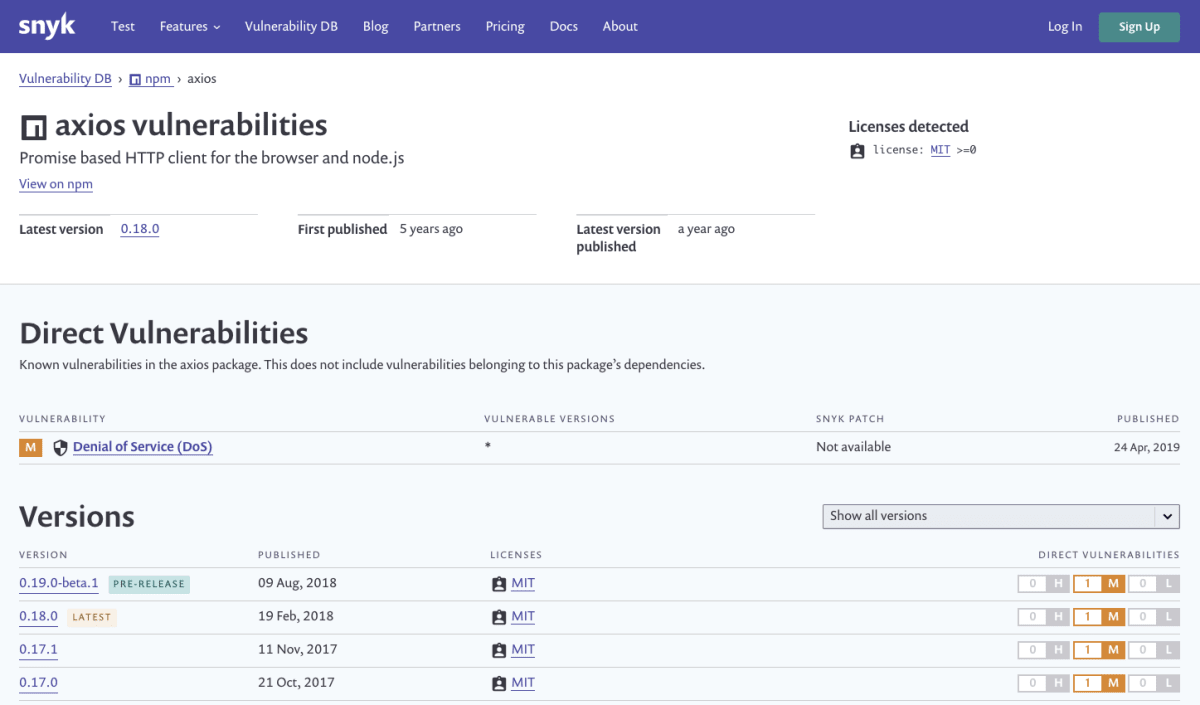
Task: Open the Blog page
Action: point(376,26)
